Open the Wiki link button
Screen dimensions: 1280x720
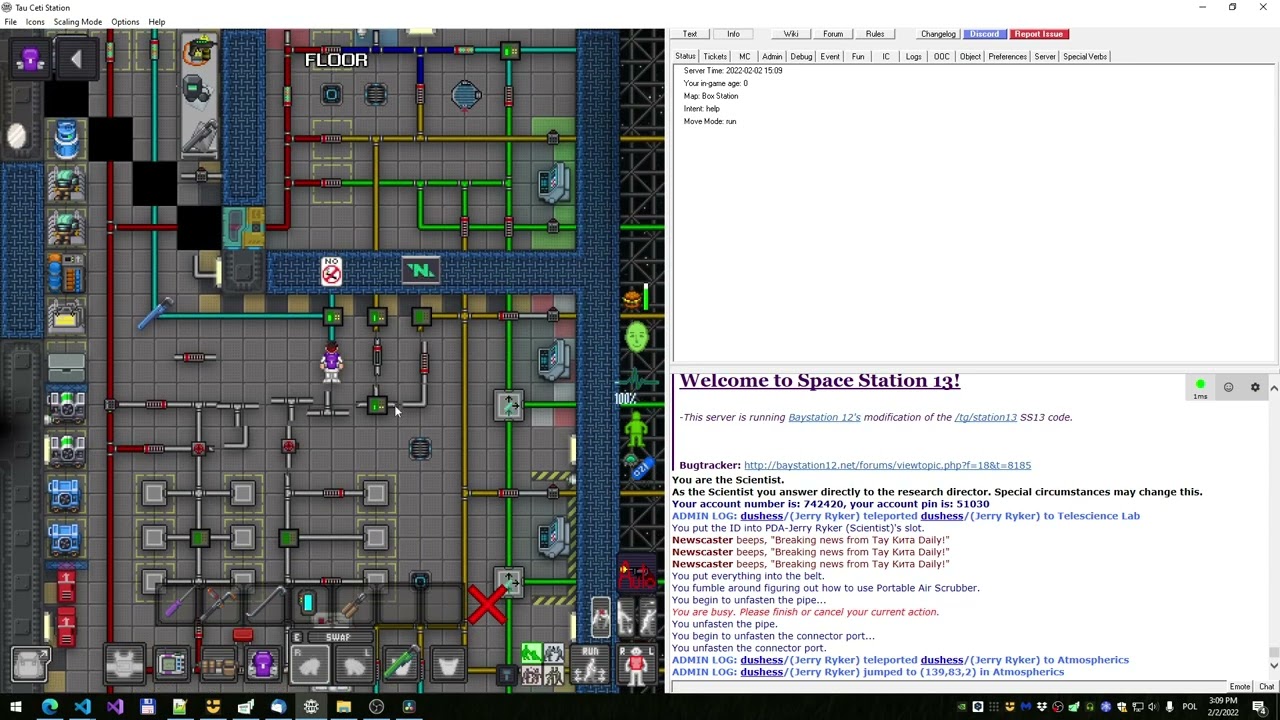pyautogui.click(x=791, y=34)
